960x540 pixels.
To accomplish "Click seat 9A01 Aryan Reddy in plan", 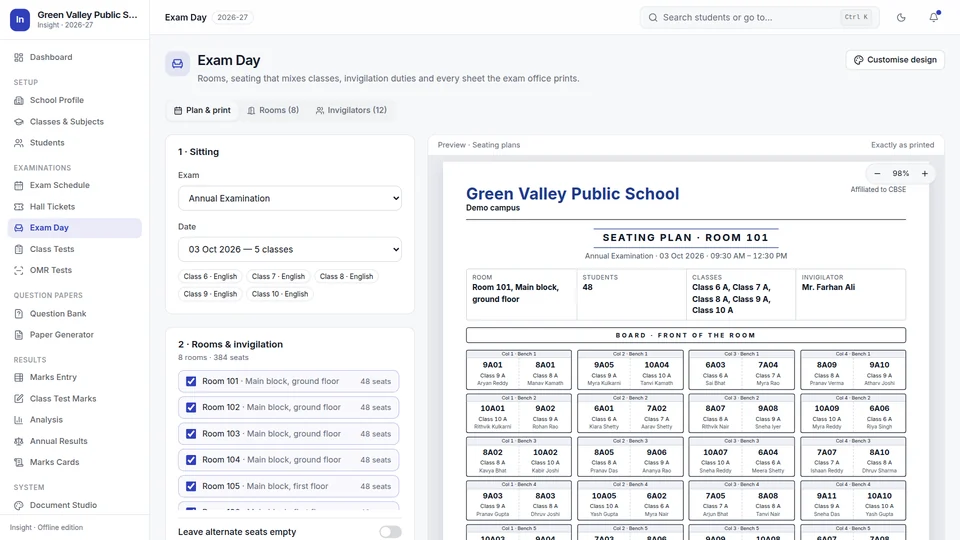I will [492, 374].
